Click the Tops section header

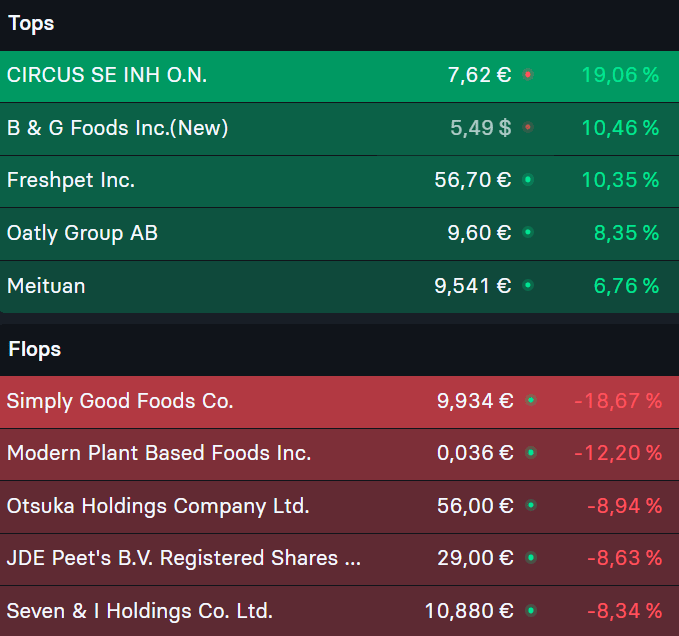(31, 24)
